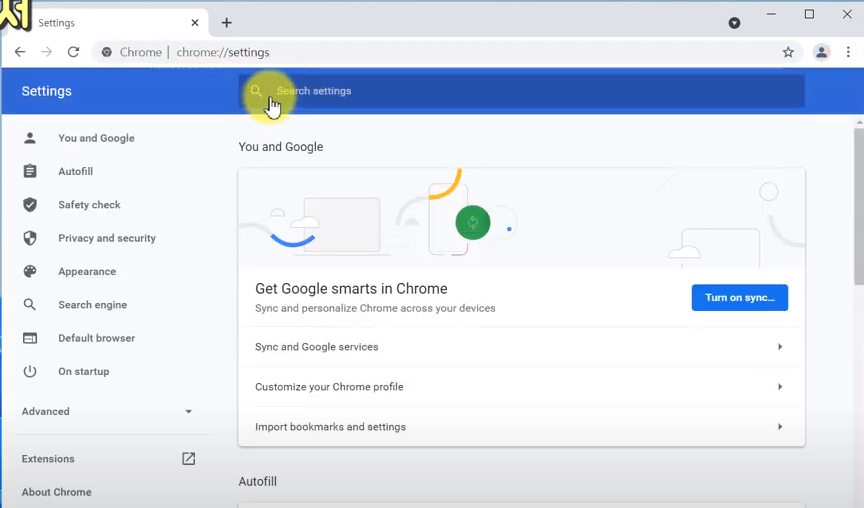Image resolution: width=864 pixels, height=508 pixels.
Task: Reload the settings page
Action: 73,52
